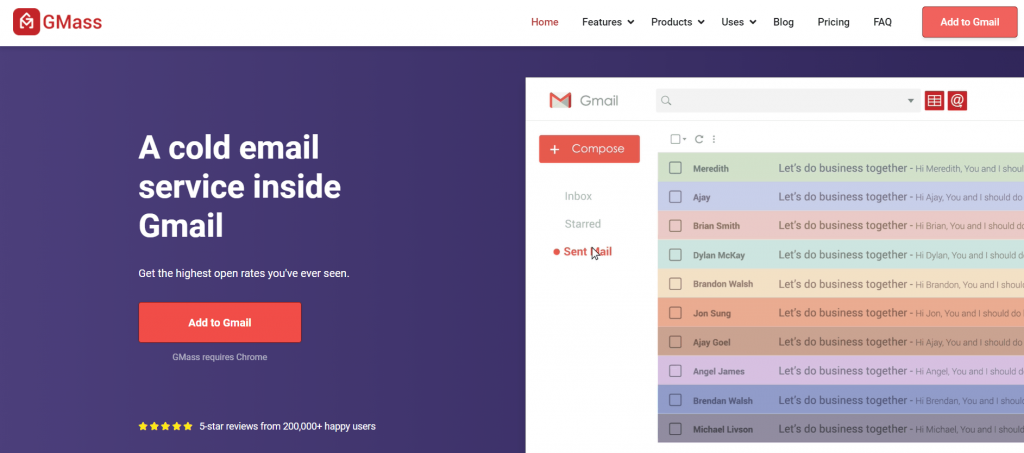Open the Products dropdown in navigation

point(677,22)
